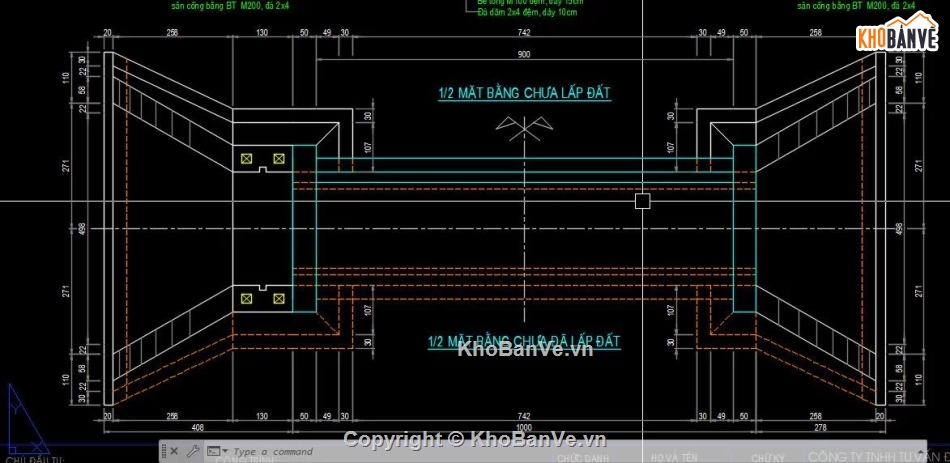This screenshot has height=463, width=950.
Task: Select the 'CHỮ KÝ' title block label
Action: pyautogui.click(x=768, y=458)
